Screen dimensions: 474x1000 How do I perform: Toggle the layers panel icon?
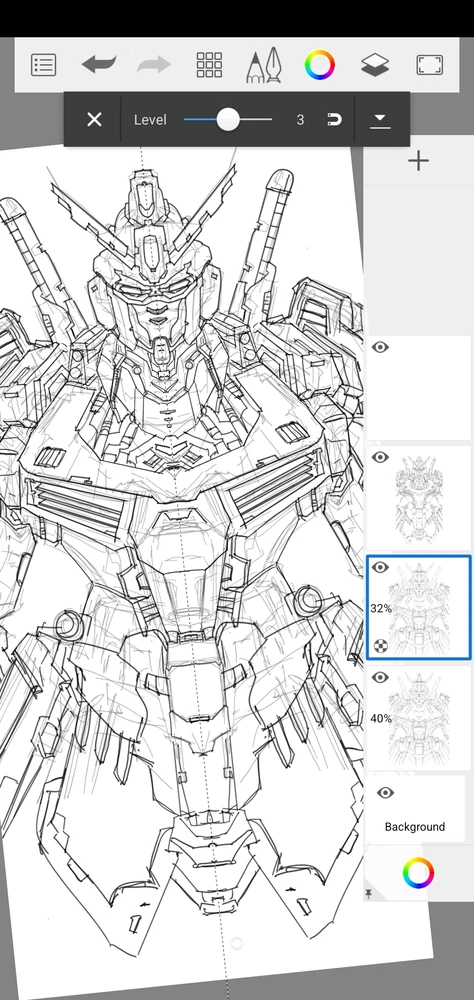click(375, 64)
